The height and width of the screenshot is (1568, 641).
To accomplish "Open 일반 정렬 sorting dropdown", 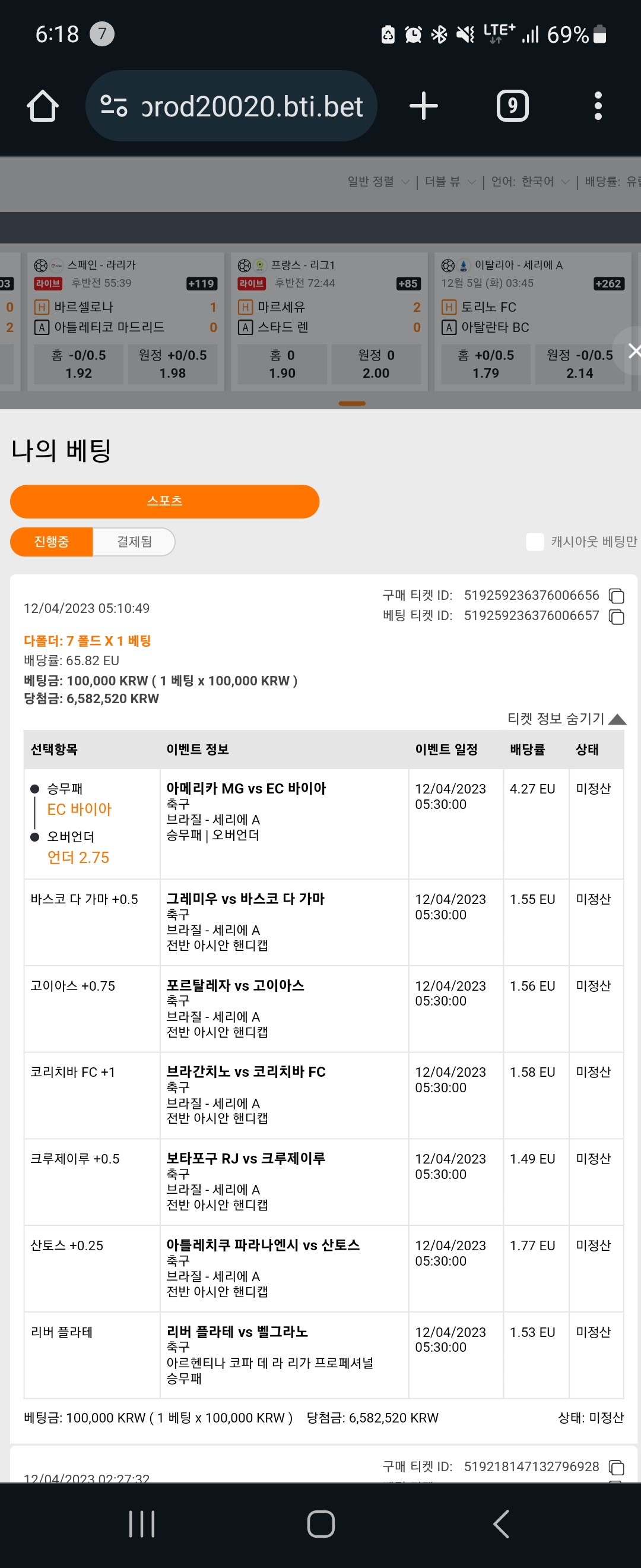I will (x=378, y=181).
